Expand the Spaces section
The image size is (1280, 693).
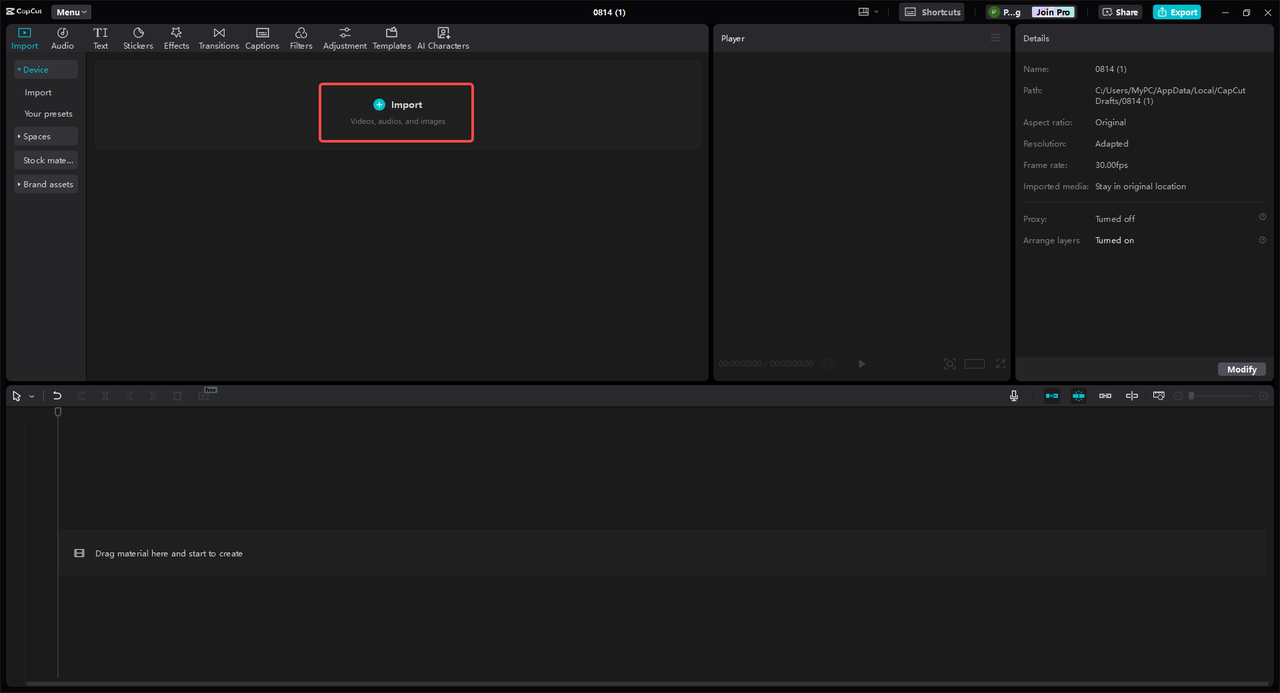click(x=46, y=136)
